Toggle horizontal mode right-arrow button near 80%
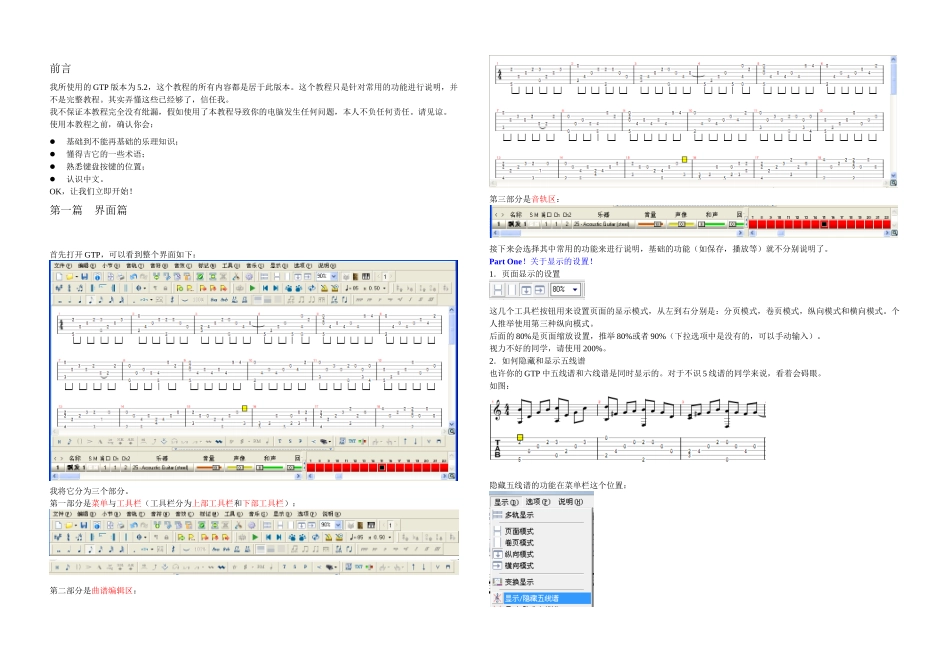The height and width of the screenshot is (672, 950). (540, 290)
